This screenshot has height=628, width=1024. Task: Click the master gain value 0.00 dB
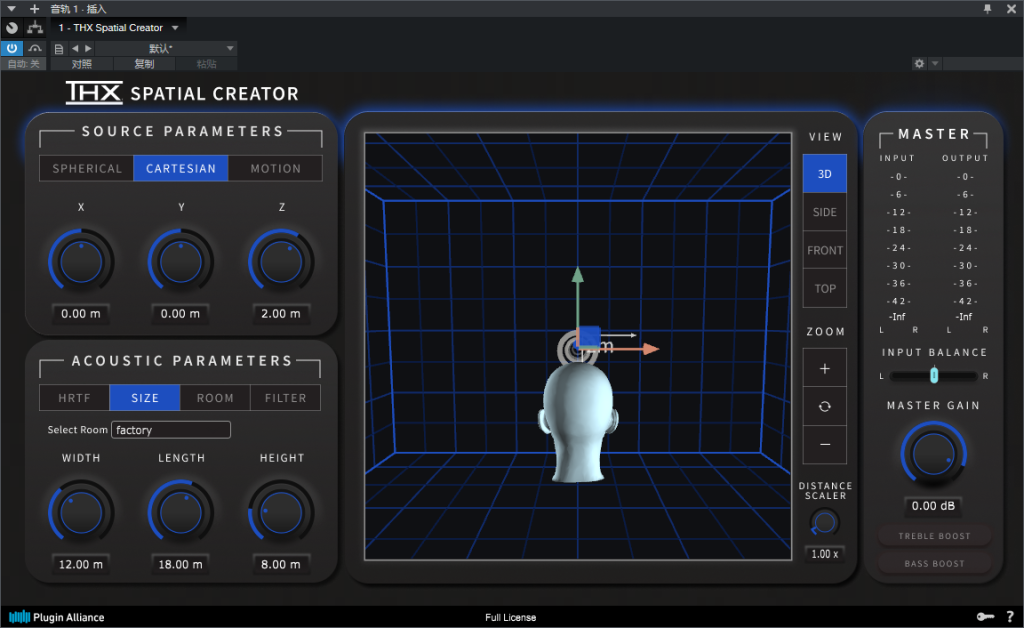[x=933, y=506]
